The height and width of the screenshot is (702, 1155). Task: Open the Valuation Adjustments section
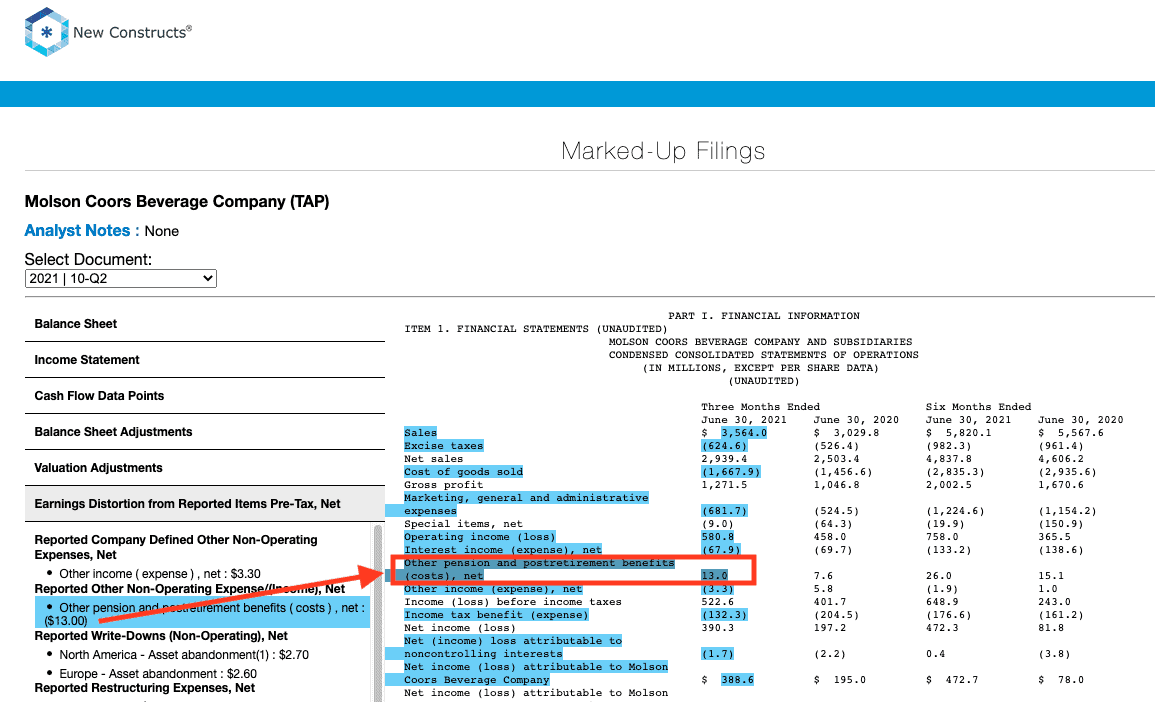pos(205,468)
